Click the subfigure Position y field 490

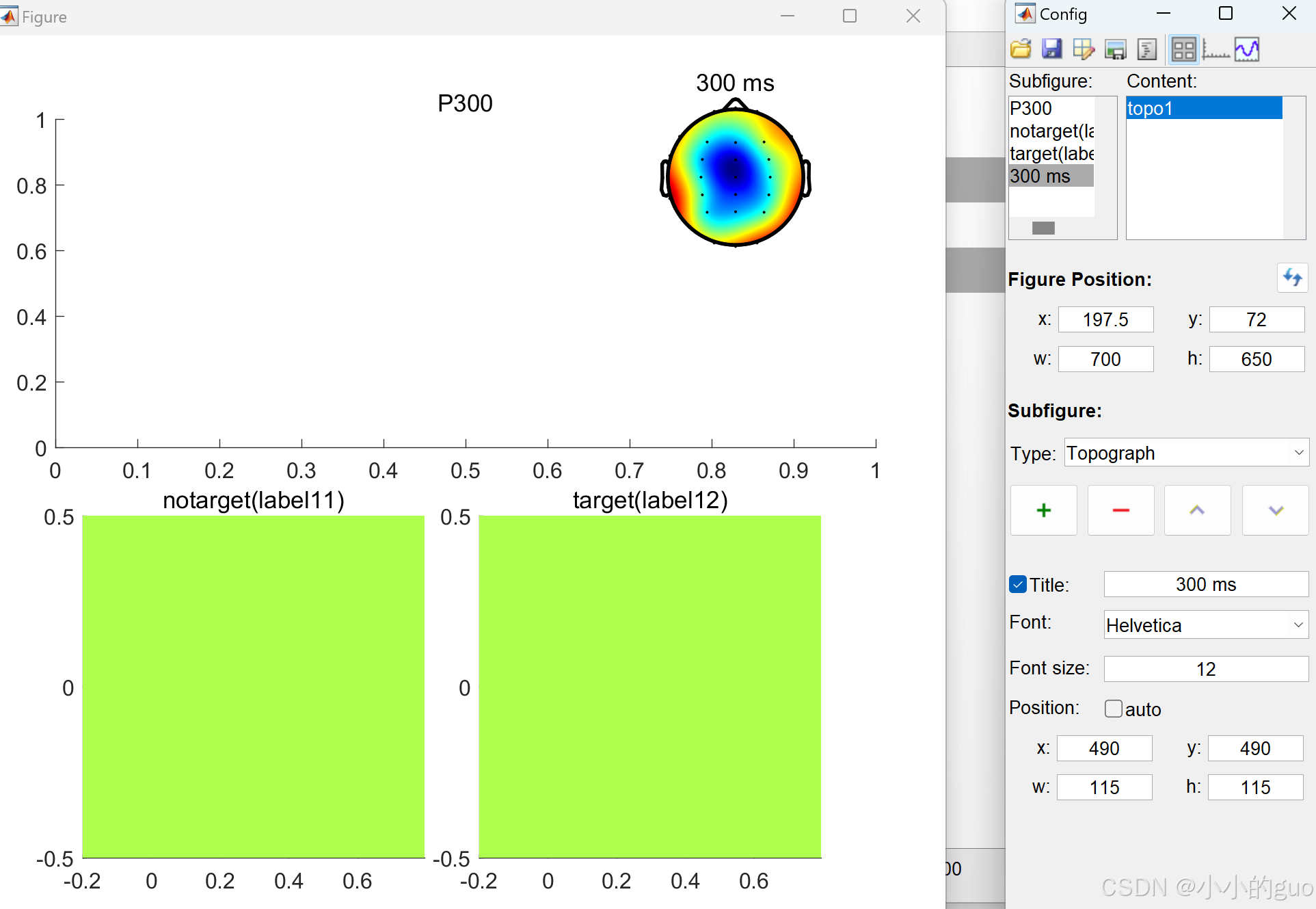(x=1256, y=748)
